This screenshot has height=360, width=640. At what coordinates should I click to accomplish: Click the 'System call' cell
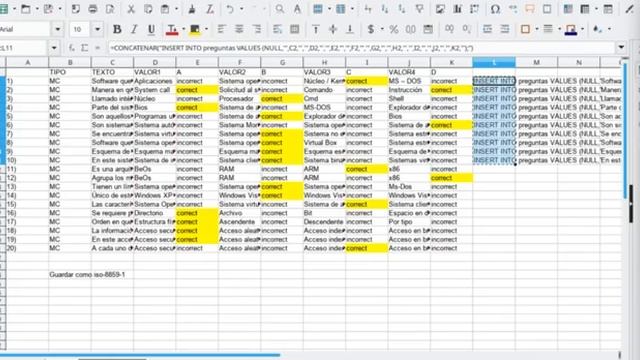[x=155, y=90]
